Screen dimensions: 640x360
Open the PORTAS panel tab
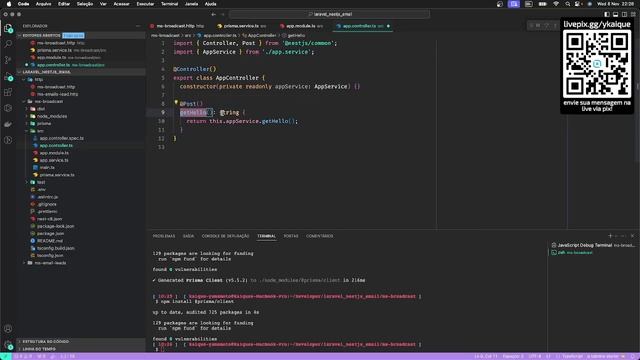click(x=291, y=236)
